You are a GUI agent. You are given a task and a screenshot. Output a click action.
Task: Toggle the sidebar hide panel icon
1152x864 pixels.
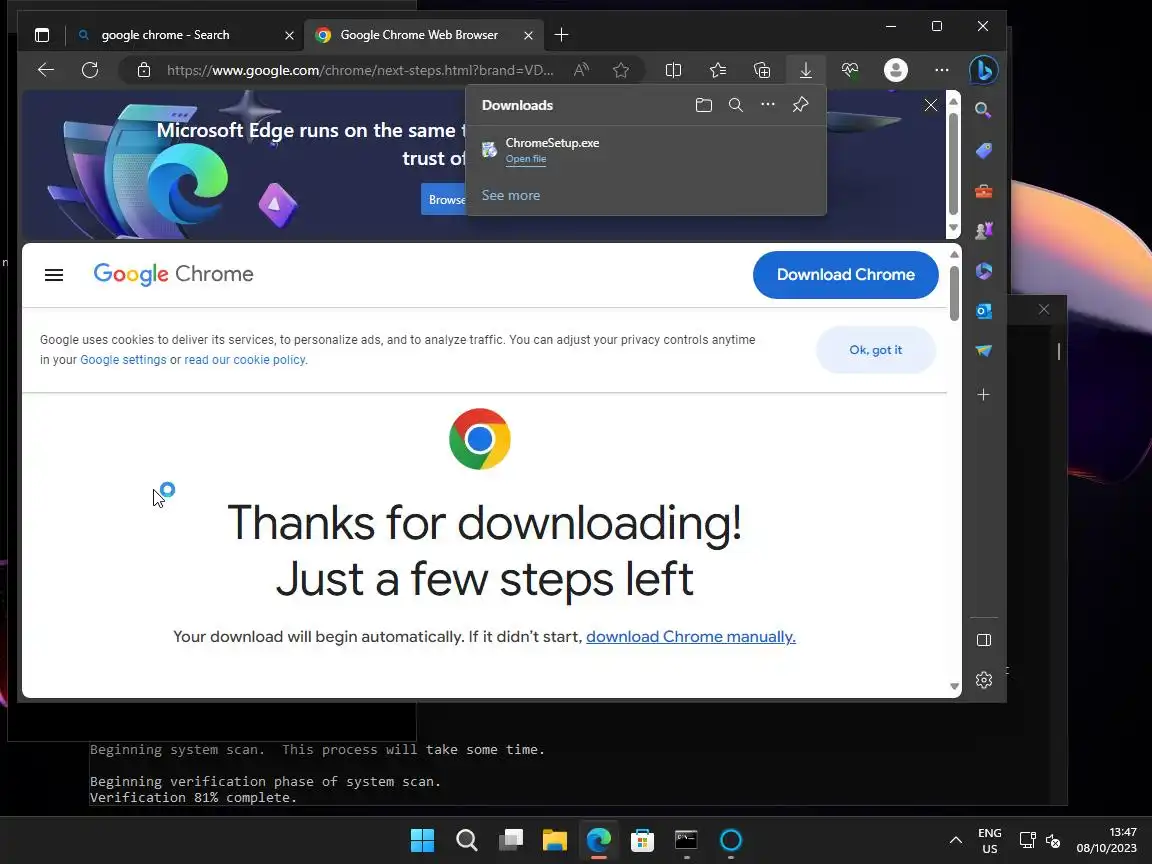click(984, 640)
